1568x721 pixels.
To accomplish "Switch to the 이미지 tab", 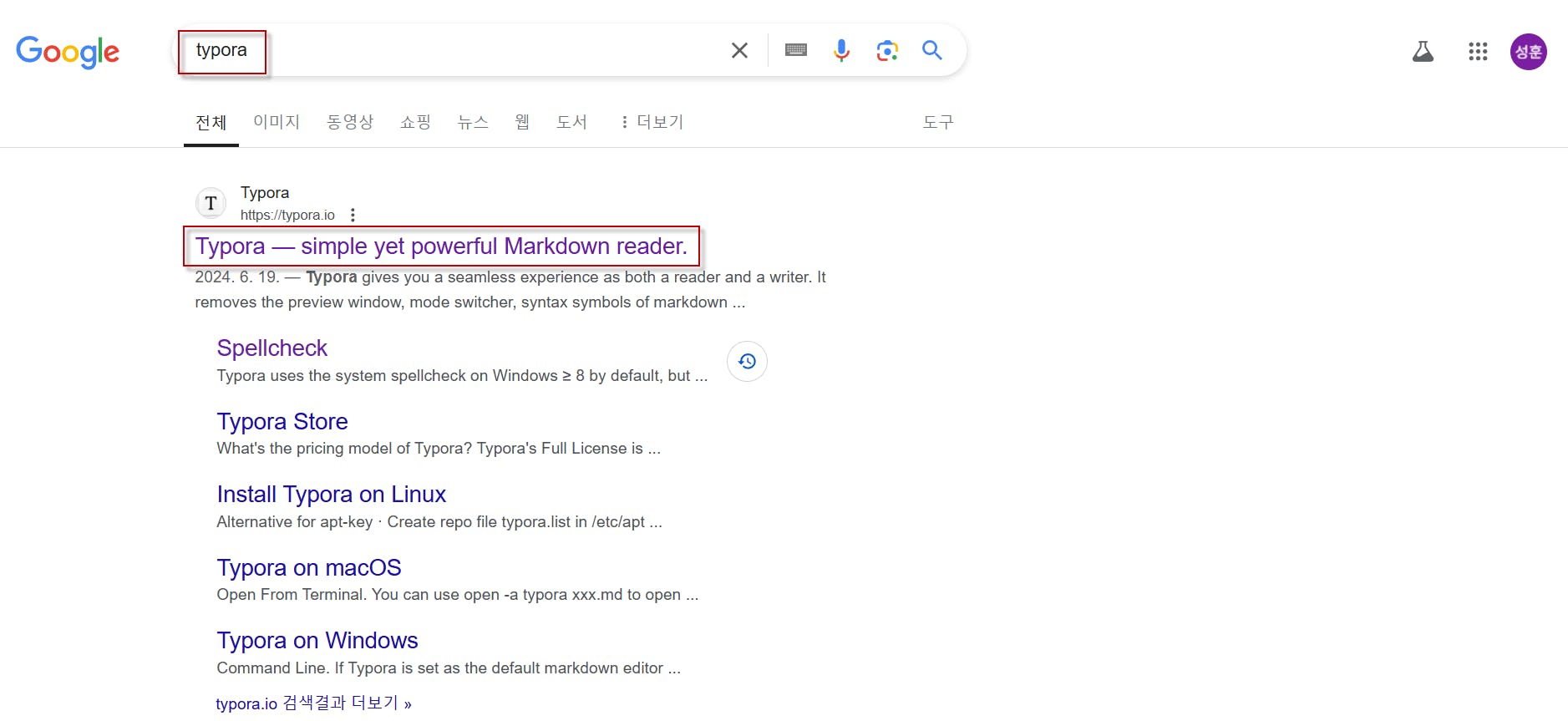I will pyautogui.click(x=277, y=122).
